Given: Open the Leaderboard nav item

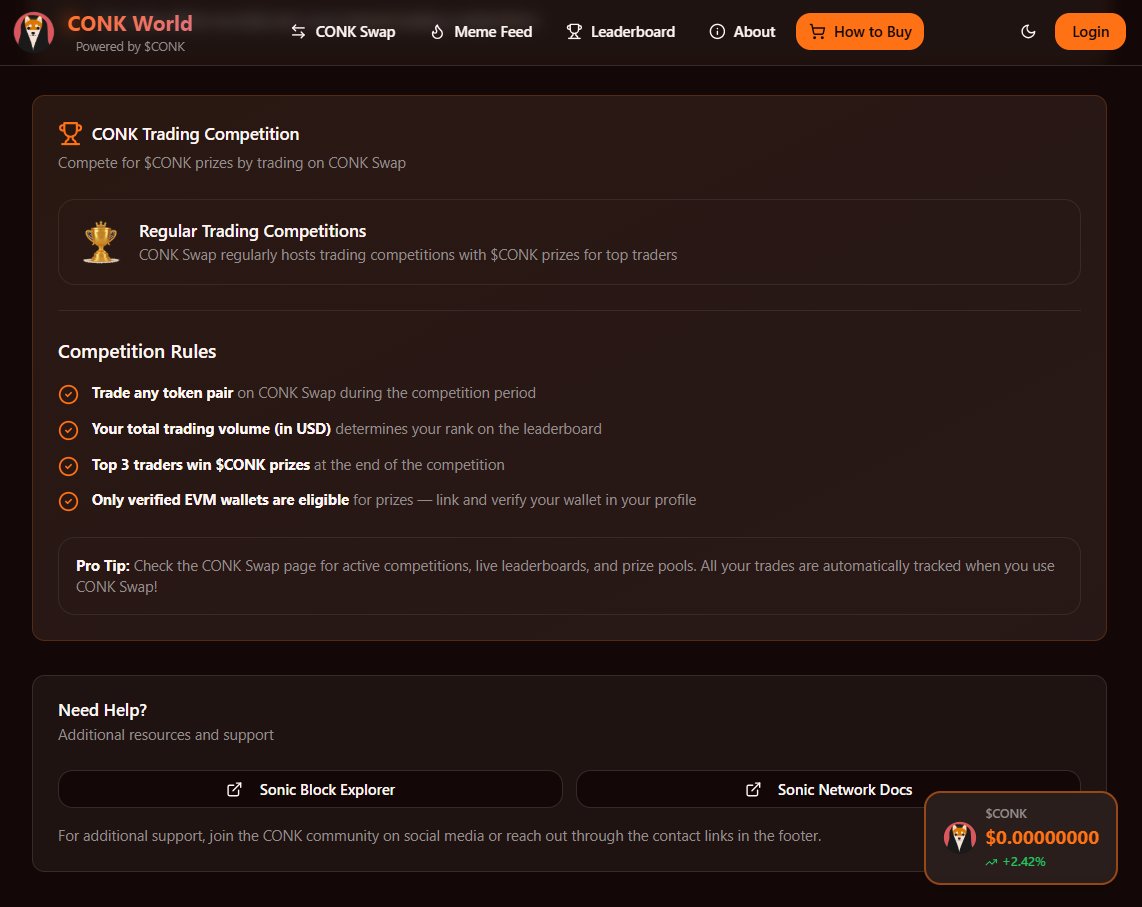Looking at the screenshot, I should [621, 32].
